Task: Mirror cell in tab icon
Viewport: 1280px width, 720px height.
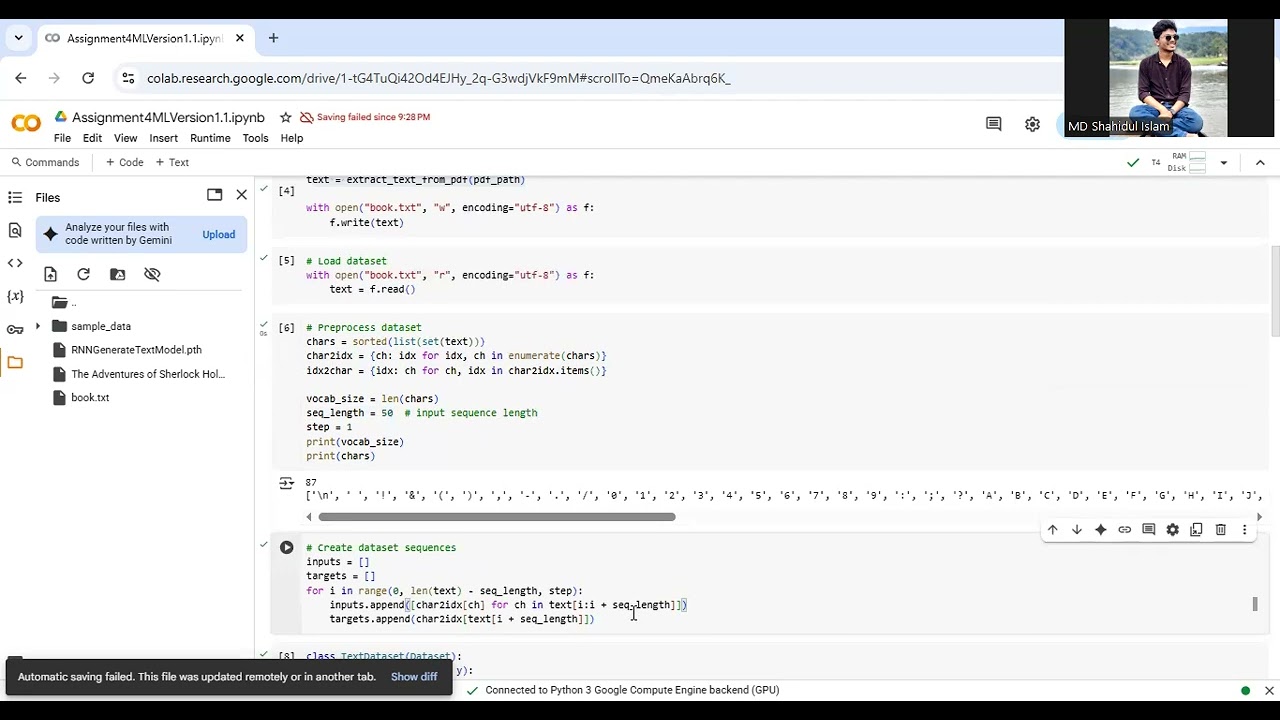Action: 1196,530
